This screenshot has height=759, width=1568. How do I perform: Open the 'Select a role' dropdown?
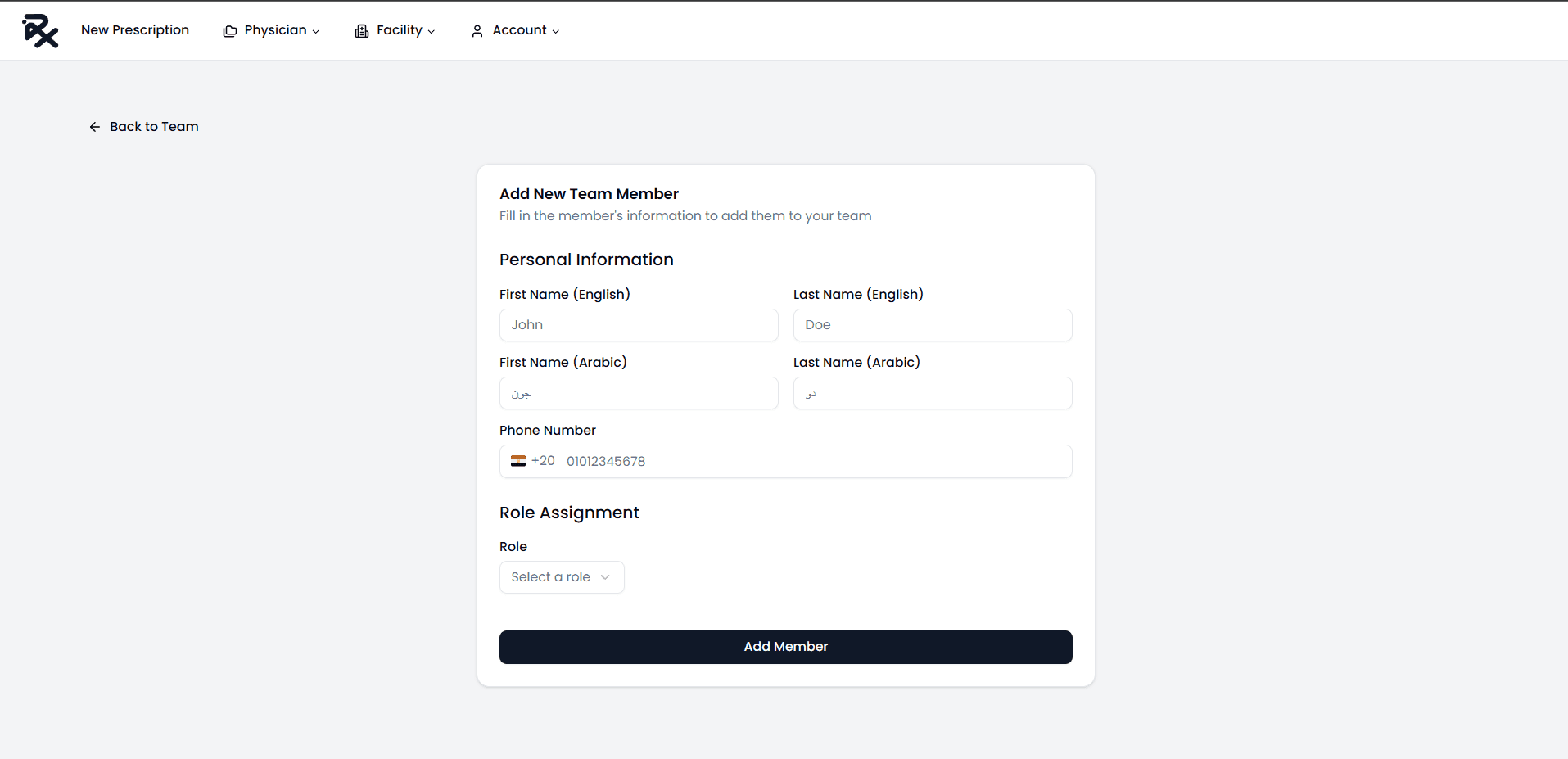click(561, 577)
